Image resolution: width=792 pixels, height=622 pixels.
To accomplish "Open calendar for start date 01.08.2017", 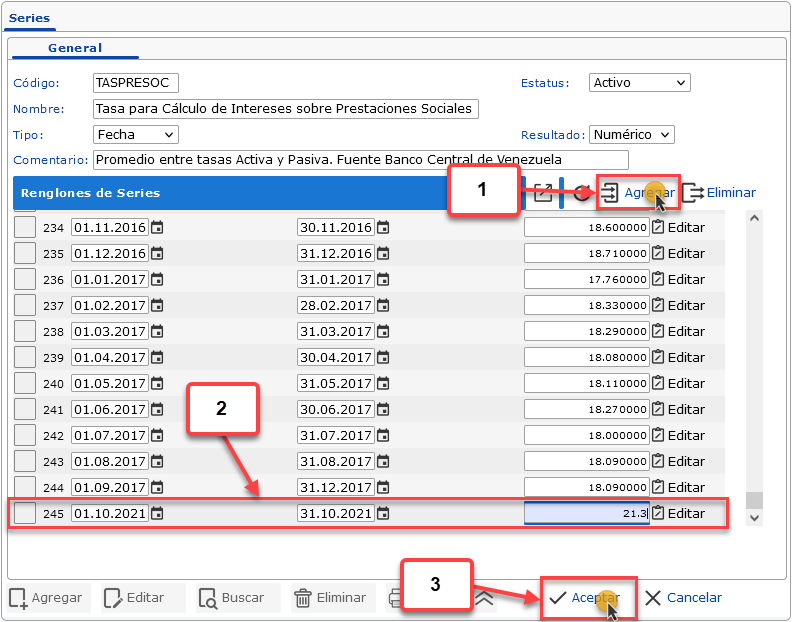I will click(158, 462).
